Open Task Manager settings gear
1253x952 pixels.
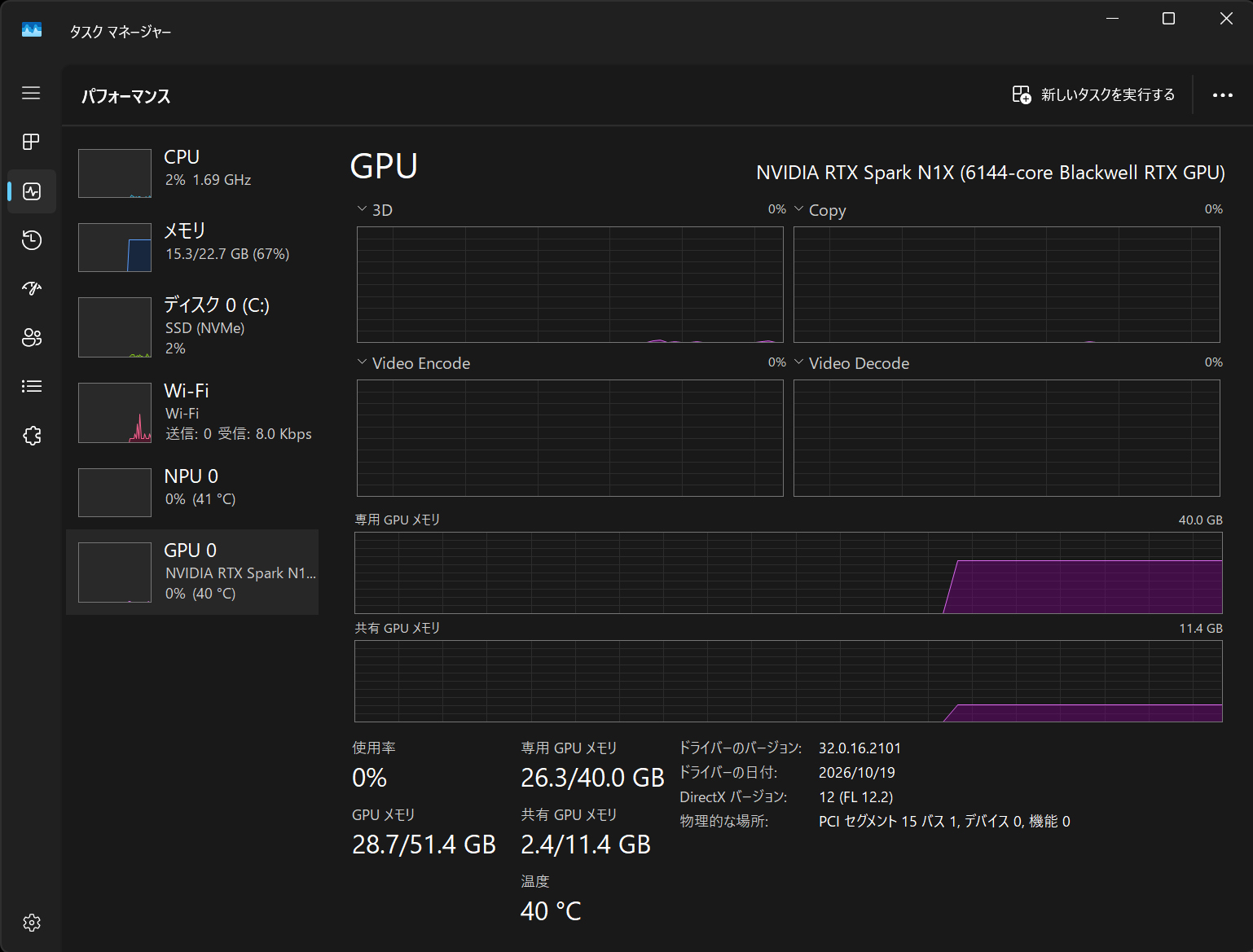pos(32,923)
